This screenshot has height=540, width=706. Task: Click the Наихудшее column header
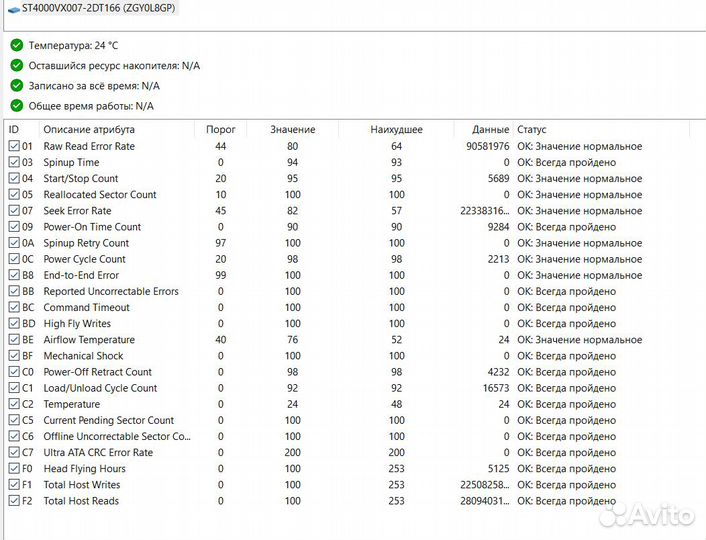tap(396, 130)
